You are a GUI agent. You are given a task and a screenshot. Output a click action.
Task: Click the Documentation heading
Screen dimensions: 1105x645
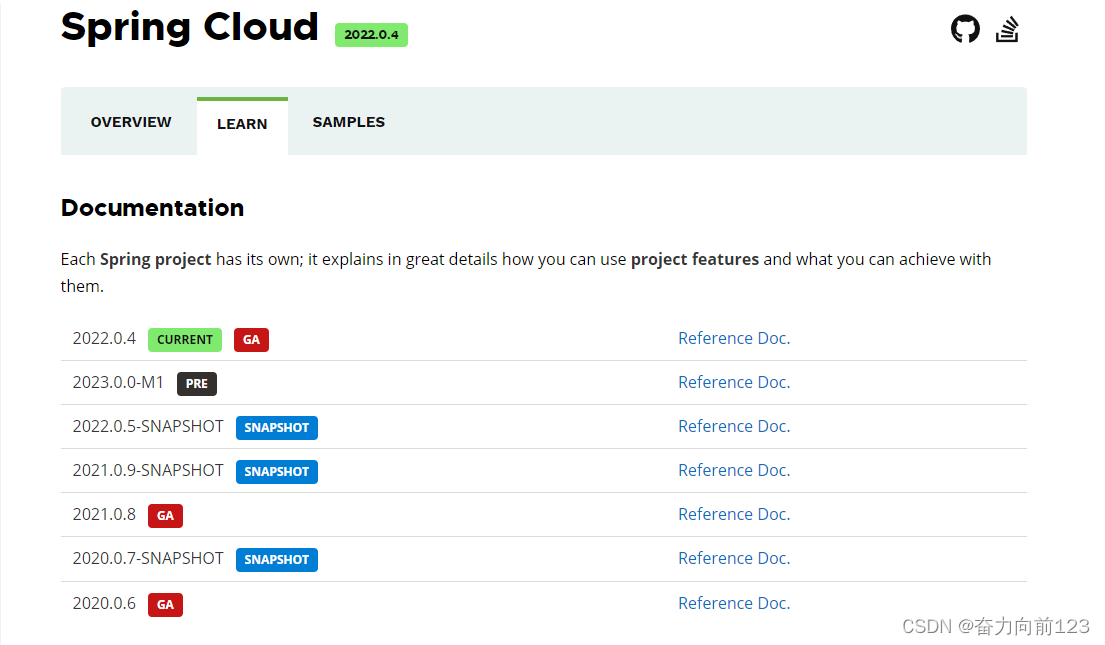(x=152, y=208)
